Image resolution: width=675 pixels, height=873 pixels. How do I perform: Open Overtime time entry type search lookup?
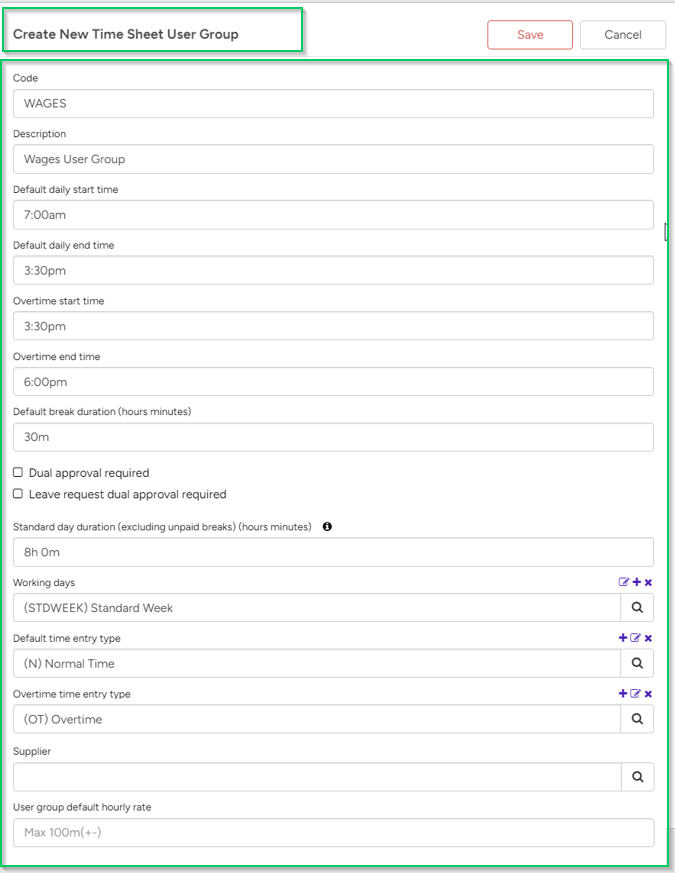(637, 719)
